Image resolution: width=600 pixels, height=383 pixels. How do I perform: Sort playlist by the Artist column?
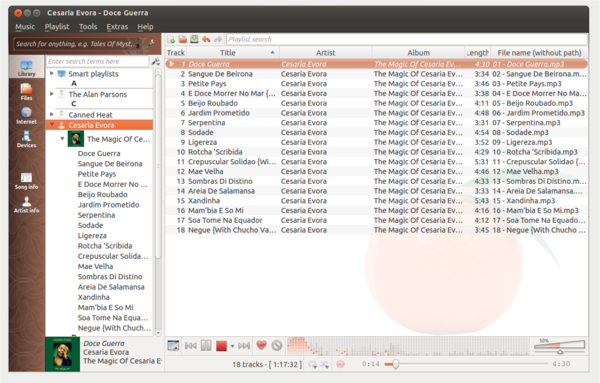[326, 52]
